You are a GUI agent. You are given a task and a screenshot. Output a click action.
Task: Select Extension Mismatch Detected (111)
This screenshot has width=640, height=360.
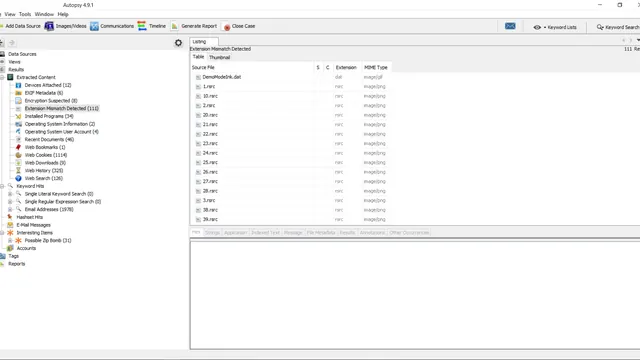pos(62,109)
